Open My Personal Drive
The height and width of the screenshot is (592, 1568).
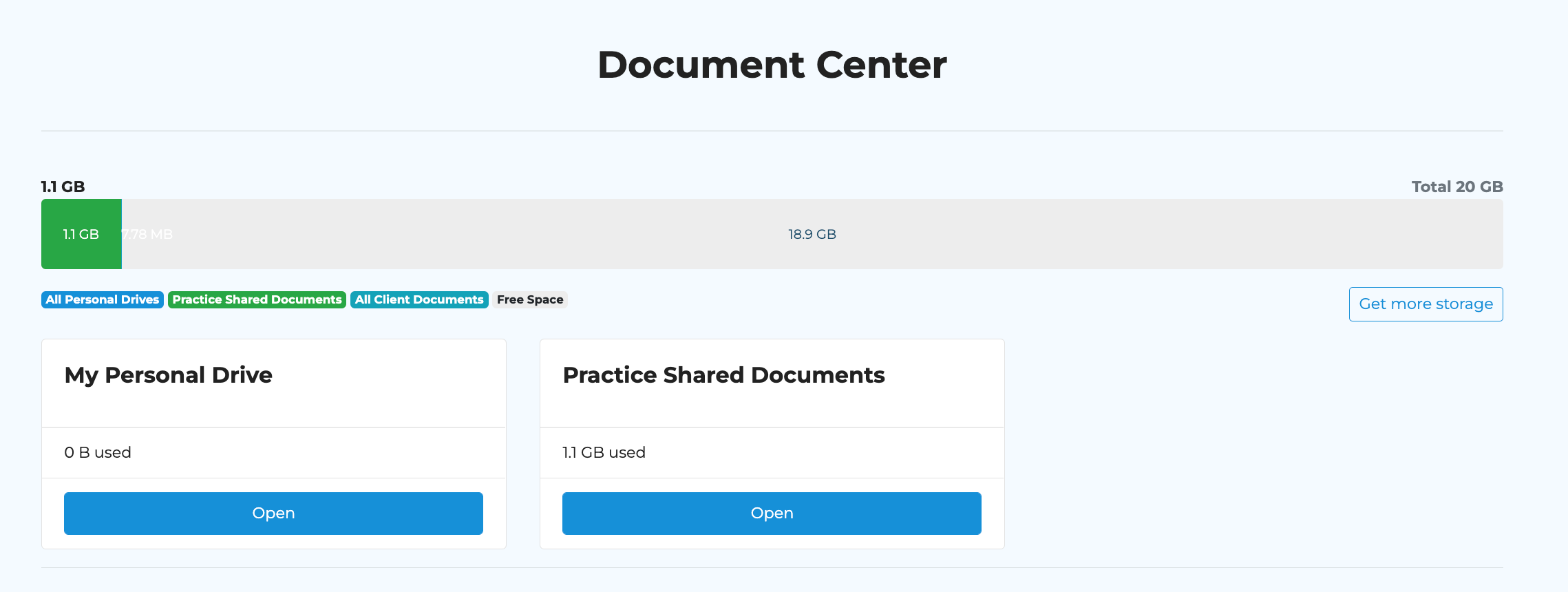pos(273,513)
